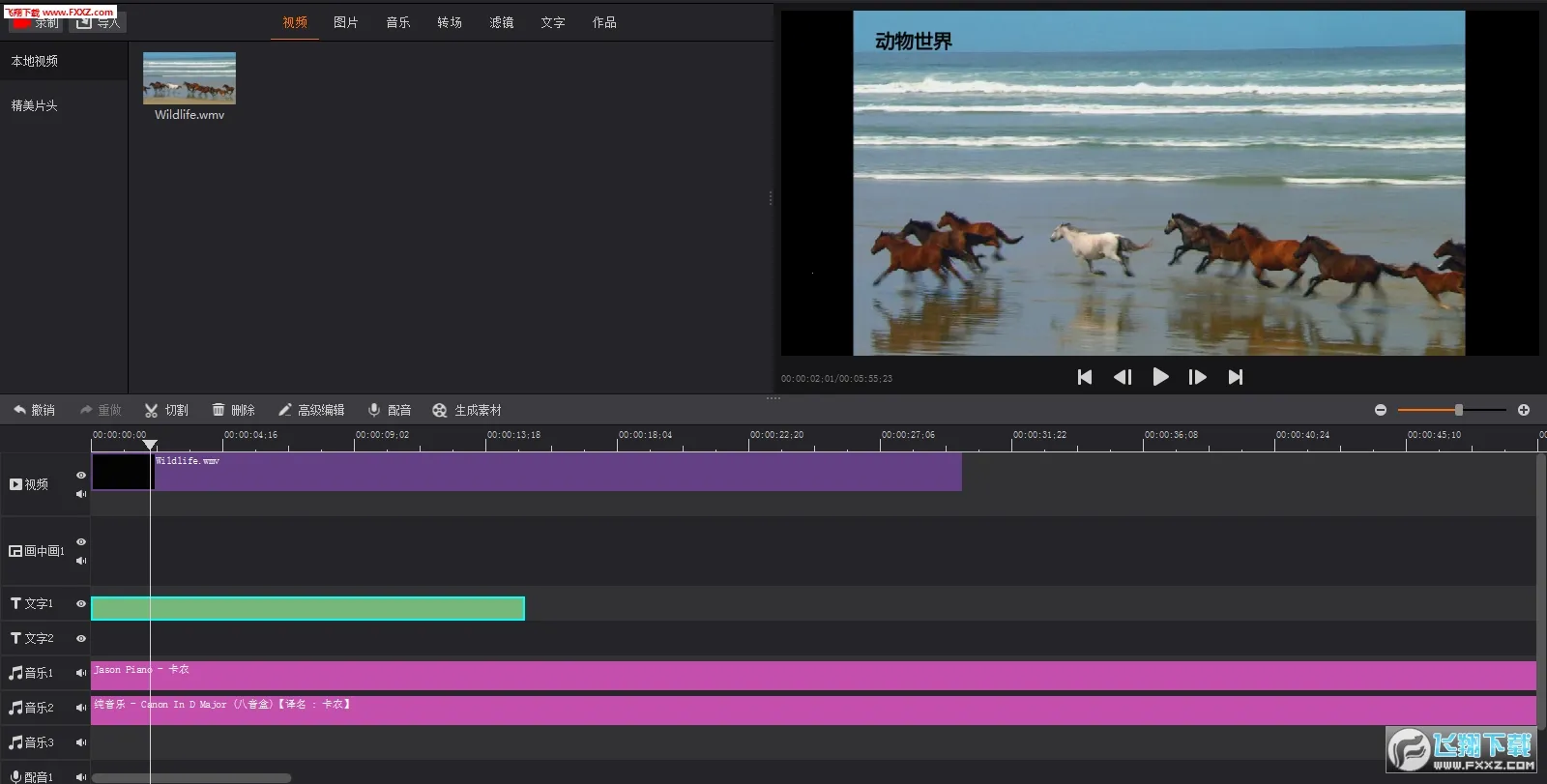Open 高级编辑 advanced editing

[x=311, y=411]
